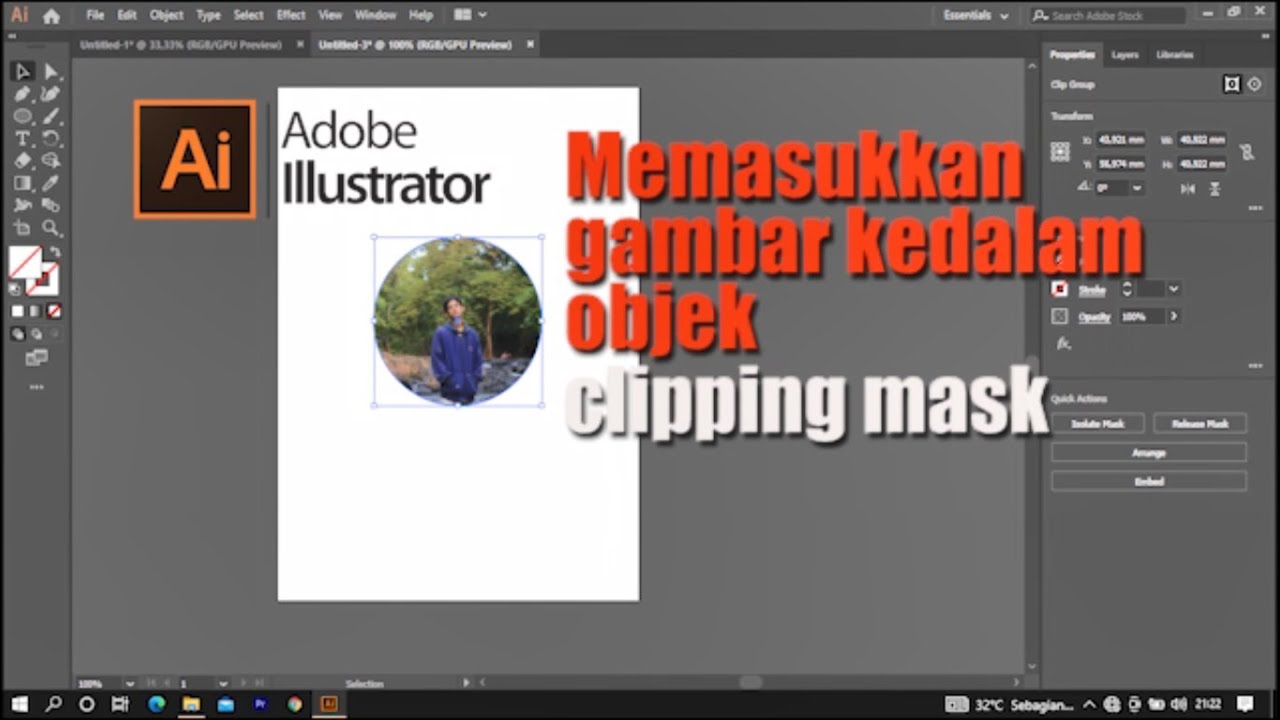Select the Selection tool arrow
The width and height of the screenshot is (1280, 720).
(x=22, y=72)
